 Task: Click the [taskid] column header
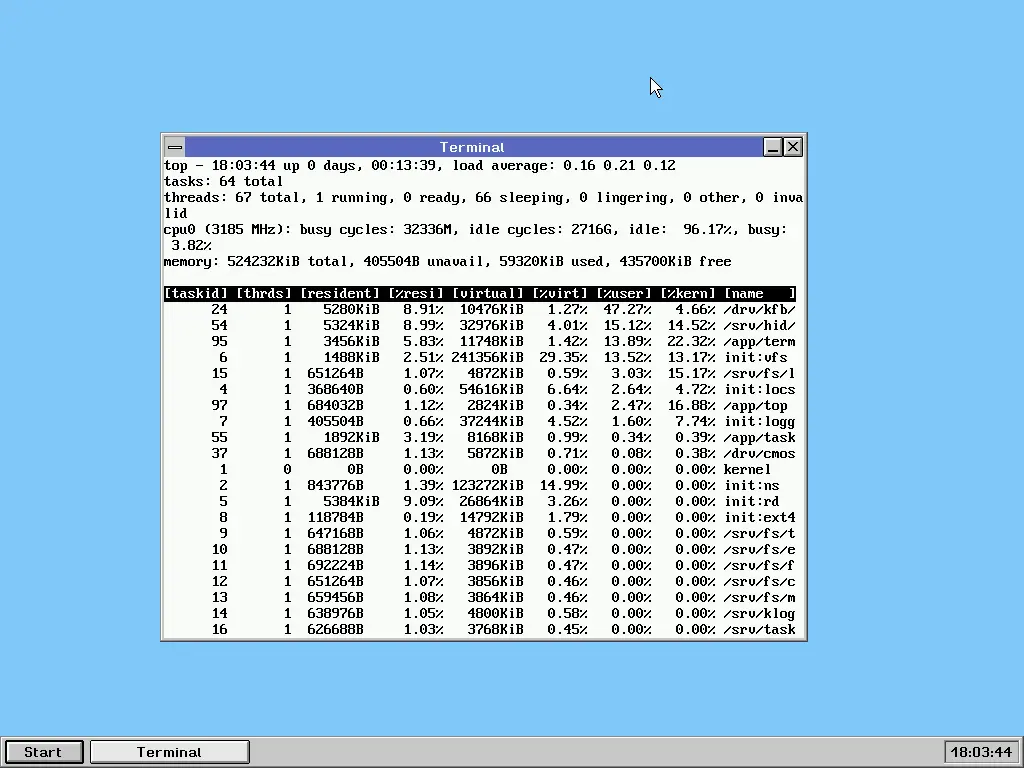click(196, 293)
